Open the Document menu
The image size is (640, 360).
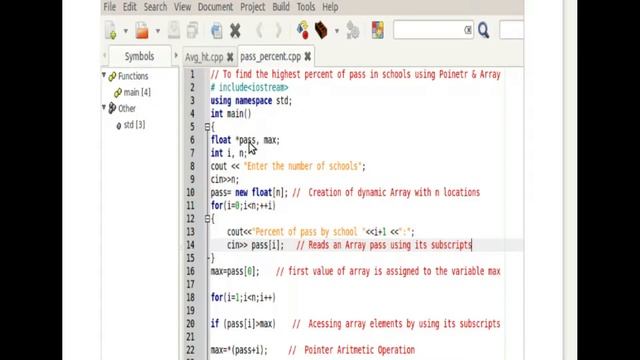(x=215, y=7)
